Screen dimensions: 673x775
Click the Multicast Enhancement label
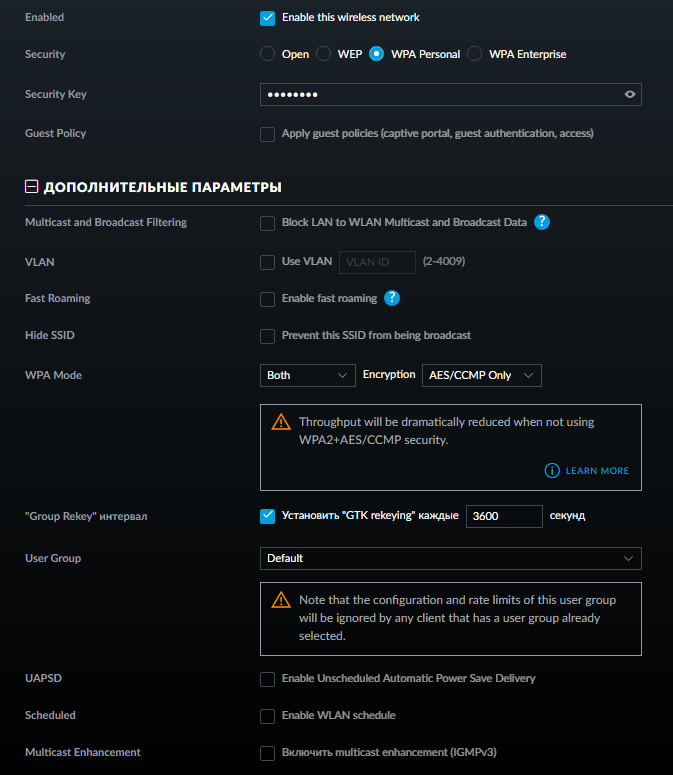tap(83, 752)
